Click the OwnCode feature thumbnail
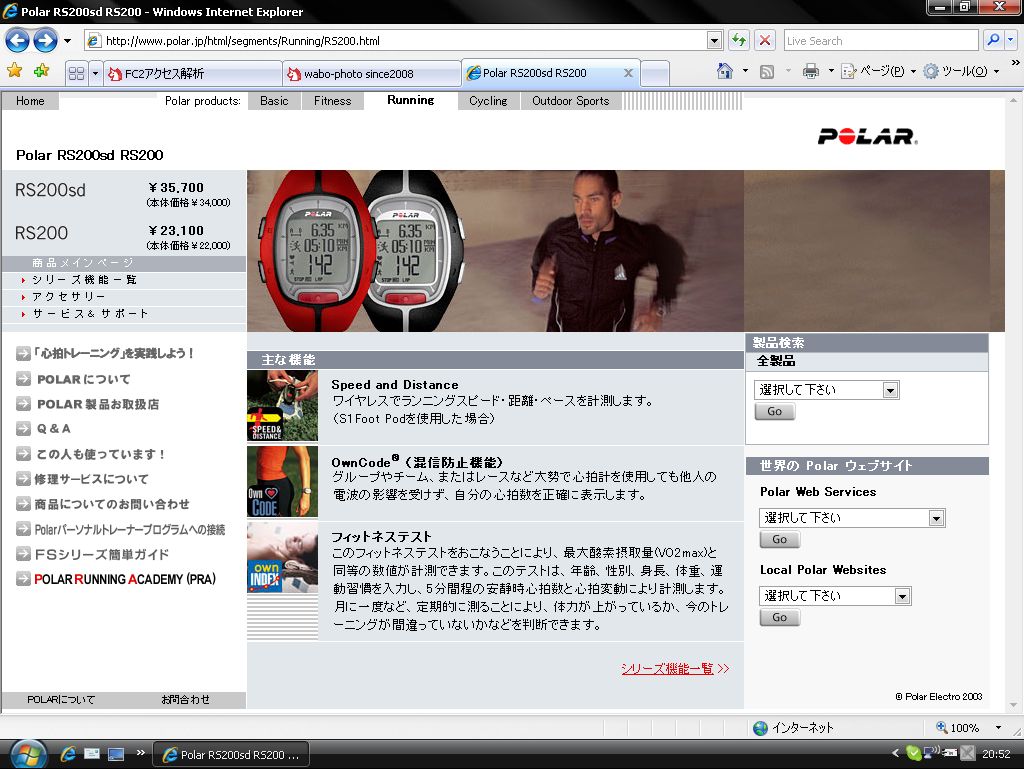This screenshot has width=1024, height=769. [x=283, y=482]
